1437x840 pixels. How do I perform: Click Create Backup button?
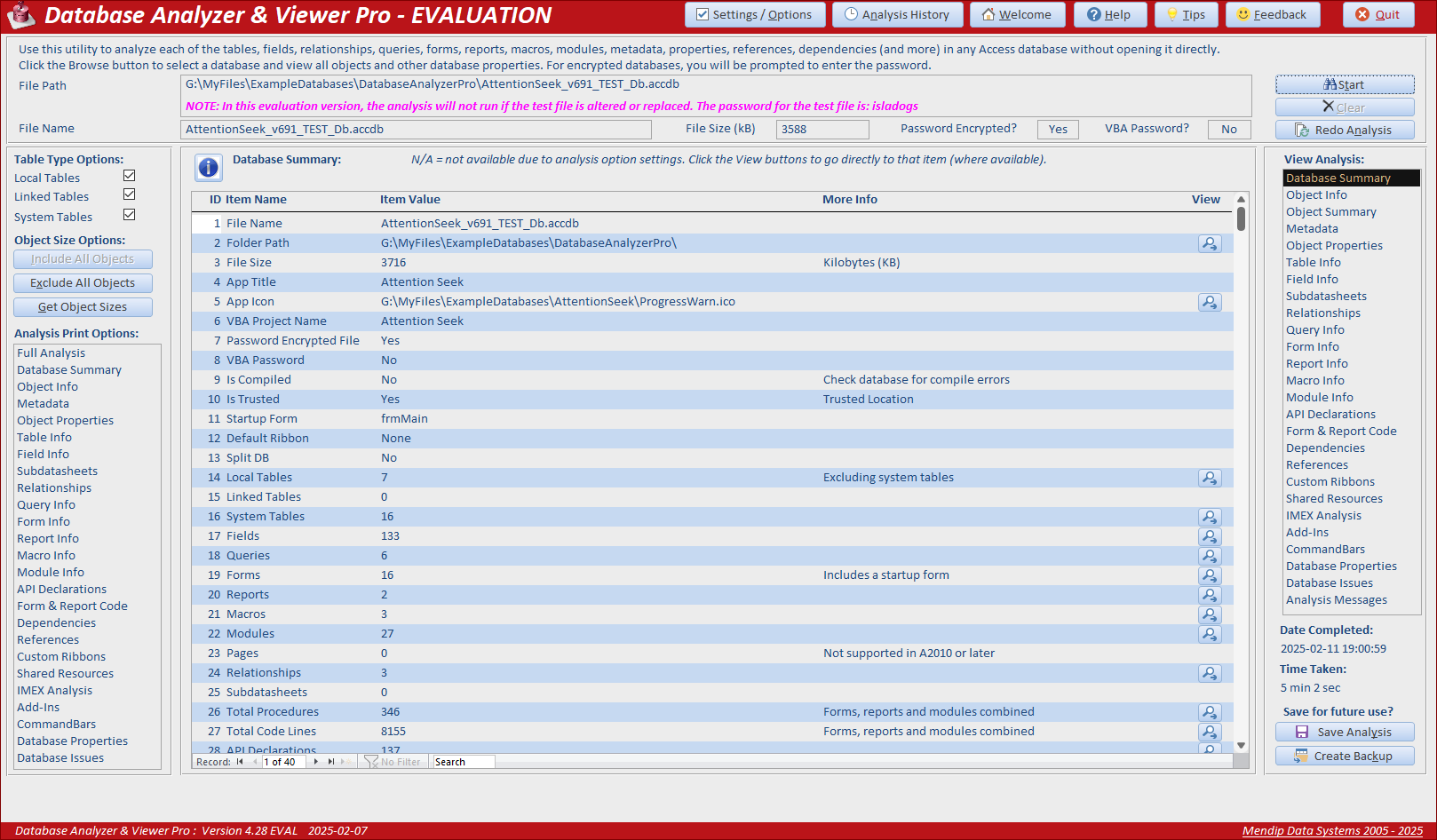pos(1345,756)
